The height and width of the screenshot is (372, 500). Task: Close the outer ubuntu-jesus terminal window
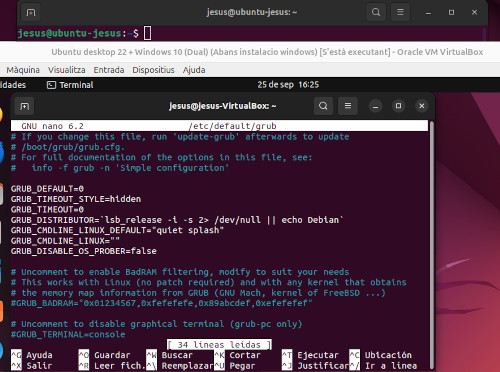475,13
